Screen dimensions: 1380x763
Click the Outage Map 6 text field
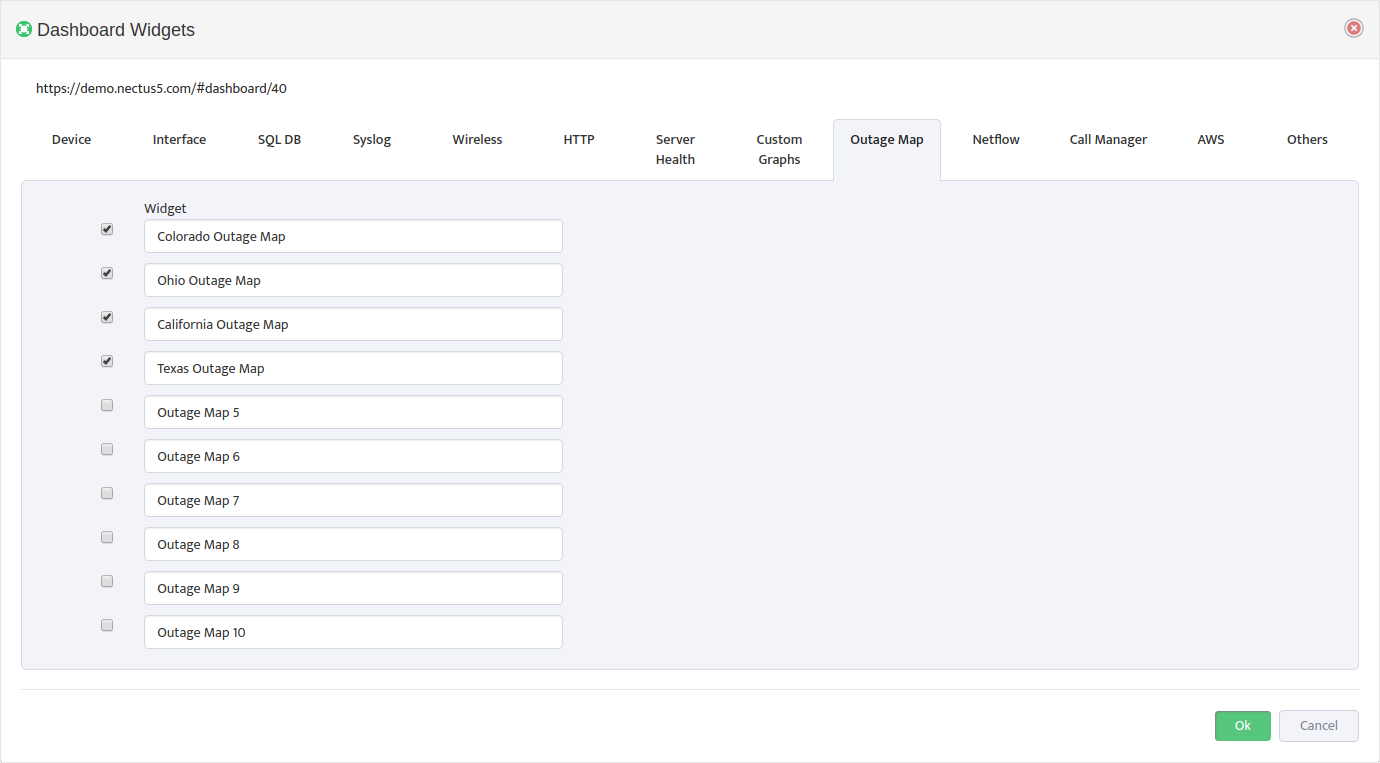pyautogui.click(x=353, y=456)
